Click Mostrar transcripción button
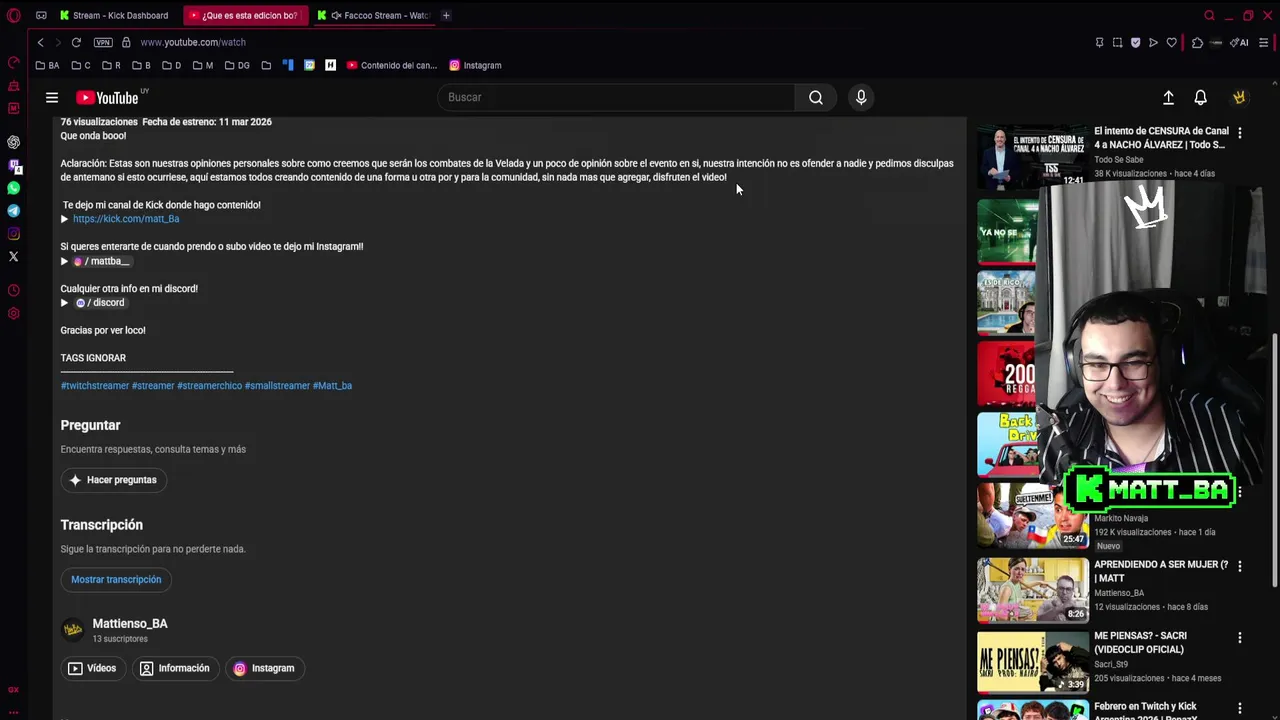Screen dimensions: 1280x720 tap(116, 580)
